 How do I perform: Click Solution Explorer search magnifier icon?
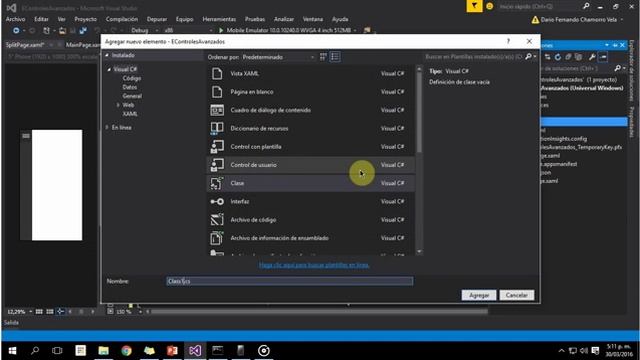coord(618,69)
